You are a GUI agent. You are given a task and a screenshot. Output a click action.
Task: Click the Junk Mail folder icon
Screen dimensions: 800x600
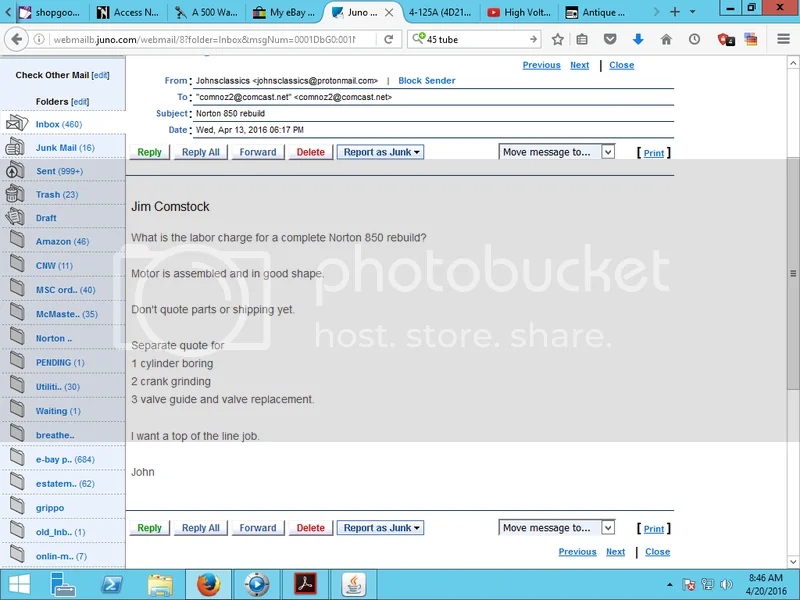coord(16,148)
